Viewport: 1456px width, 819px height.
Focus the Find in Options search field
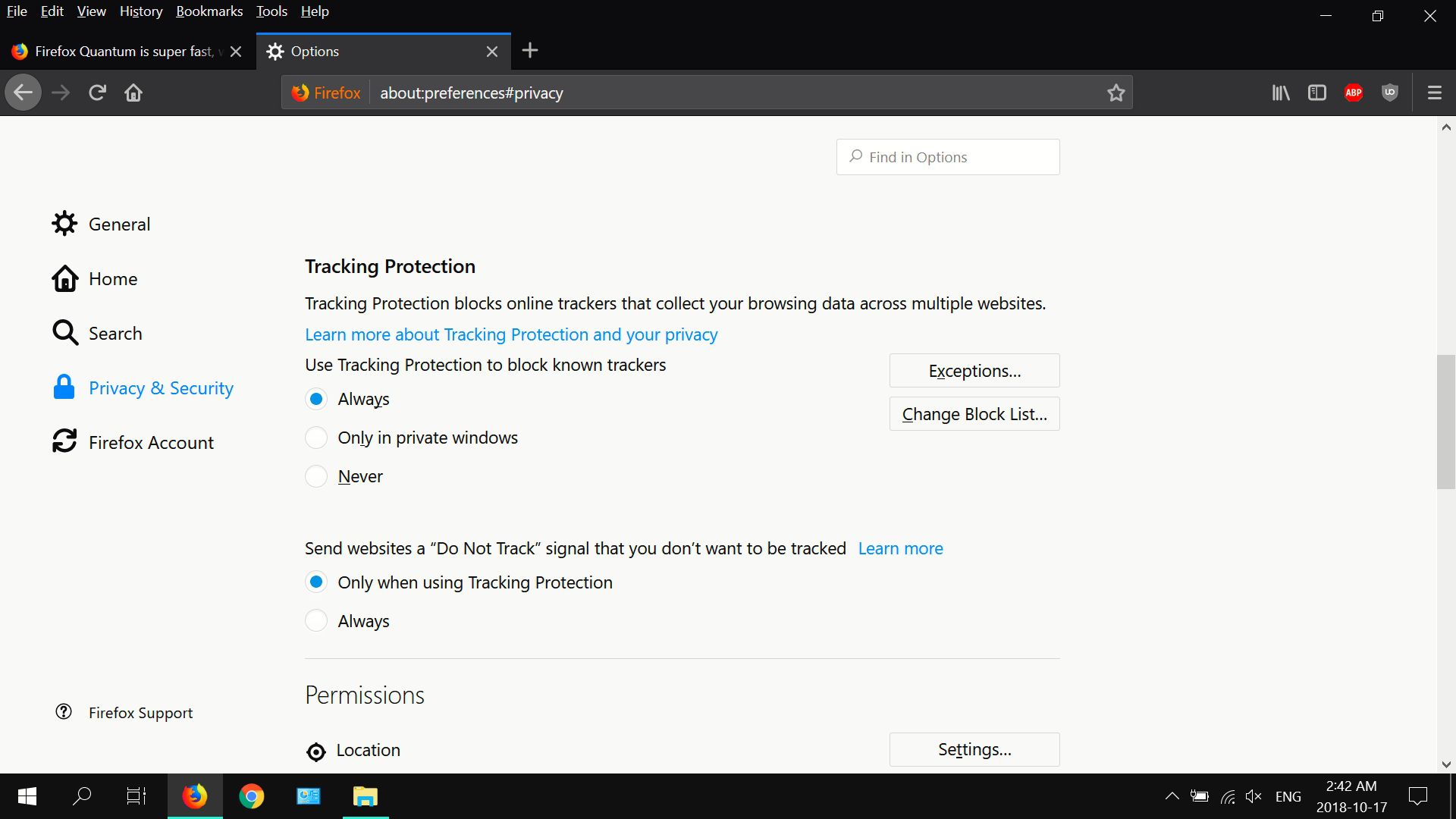tap(948, 157)
